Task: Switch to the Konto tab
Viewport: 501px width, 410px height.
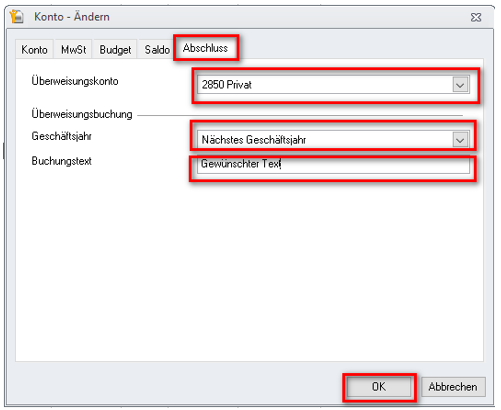Action: pyautogui.click(x=34, y=50)
